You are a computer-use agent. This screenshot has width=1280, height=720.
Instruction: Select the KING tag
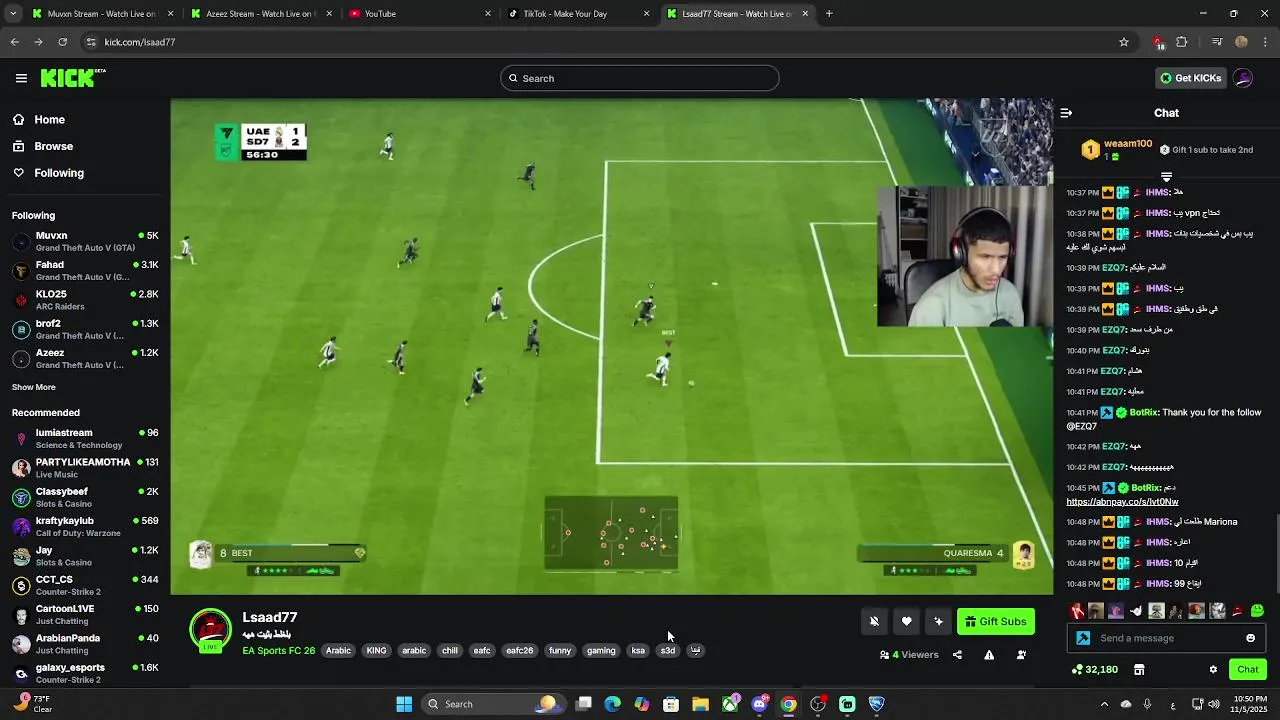[376, 651]
